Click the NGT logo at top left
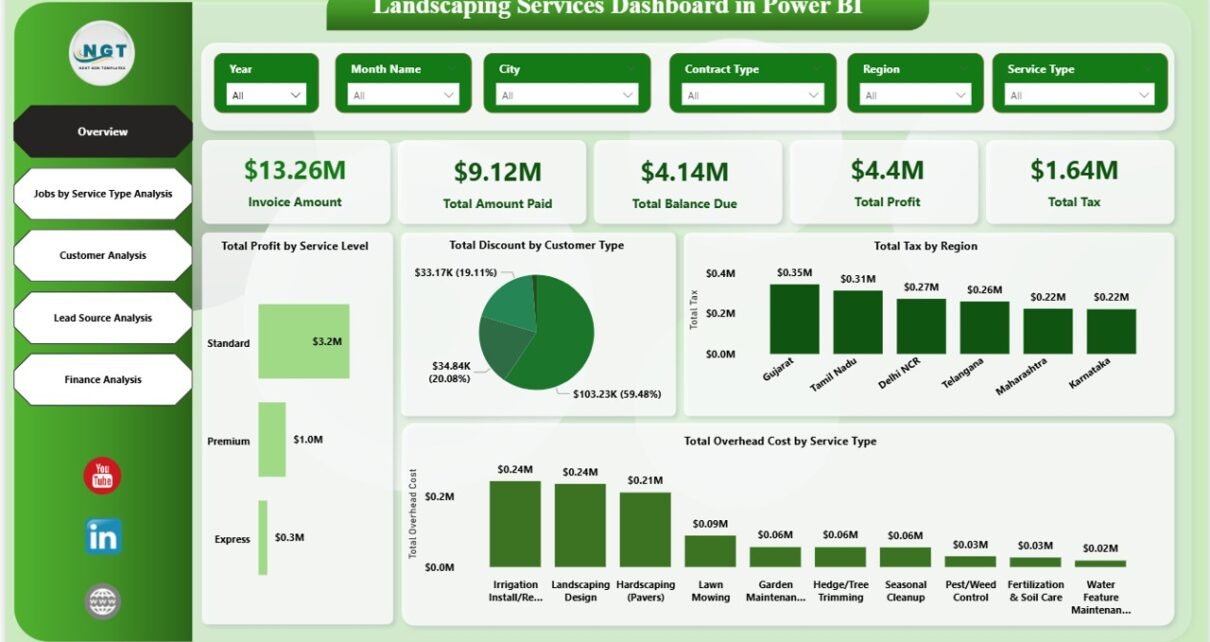 (102, 53)
